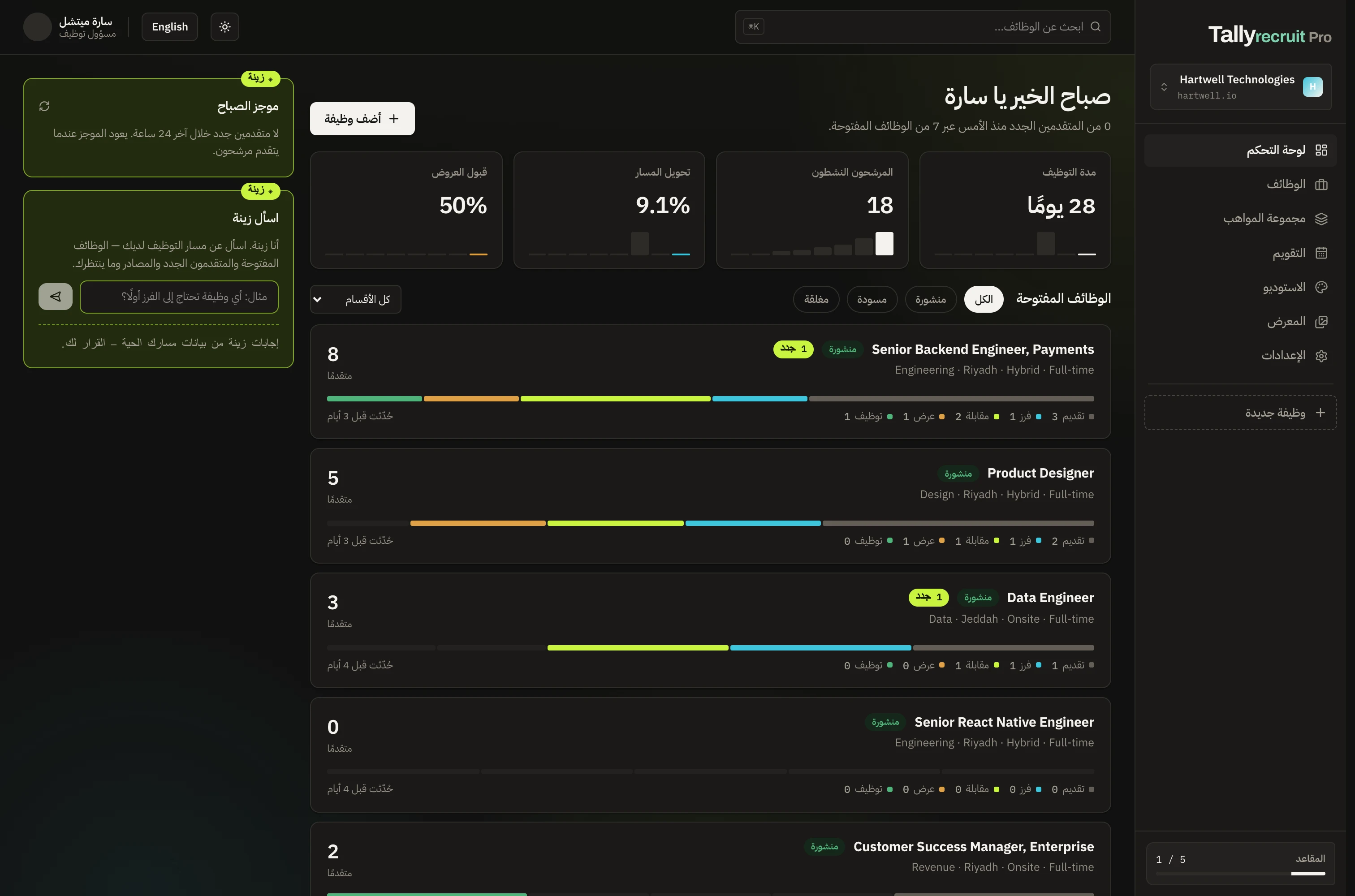
Task: Click the plus icon for new job in sidebar
Action: tap(1320, 413)
